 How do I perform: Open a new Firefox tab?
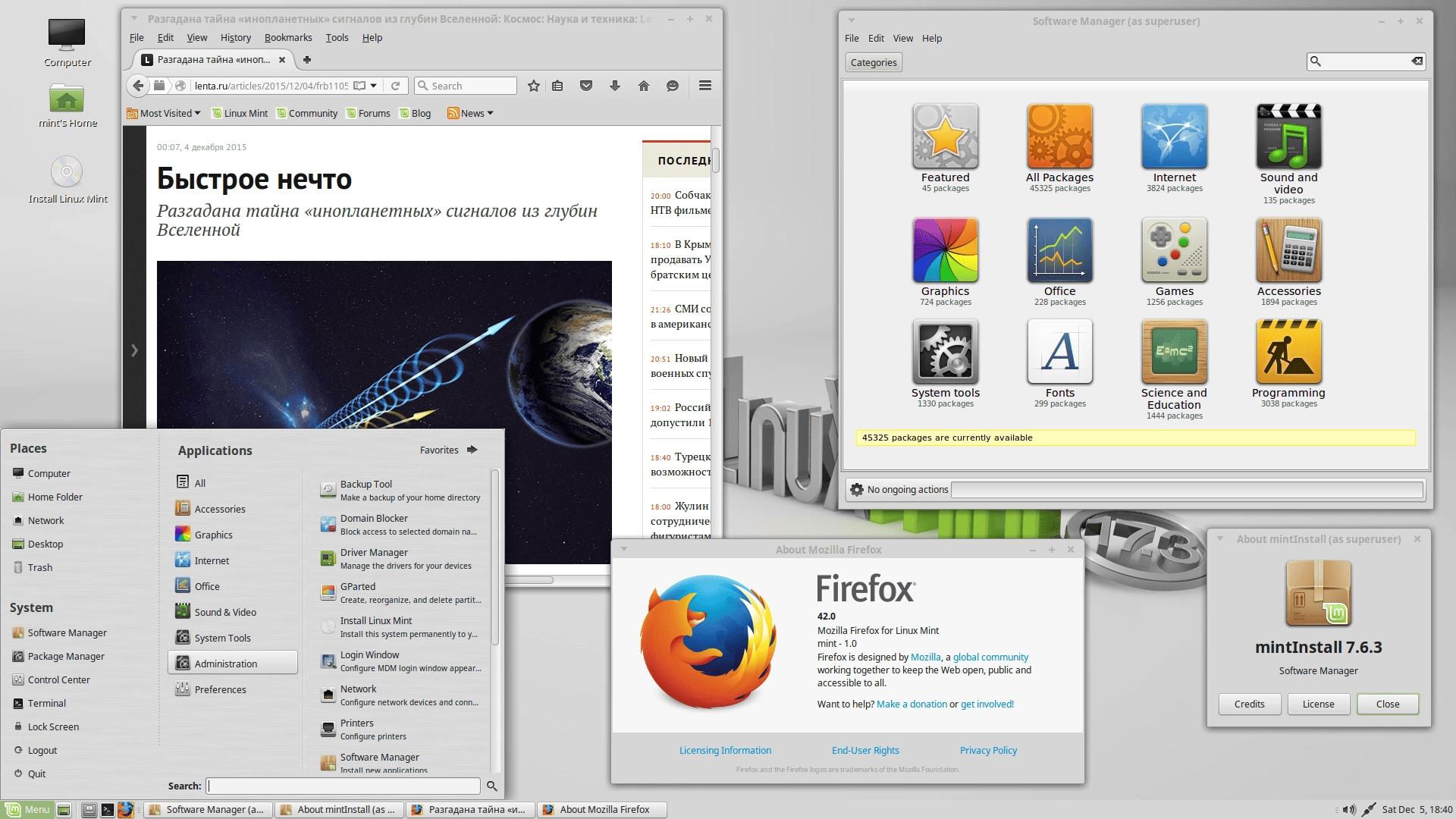(x=307, y=59)
